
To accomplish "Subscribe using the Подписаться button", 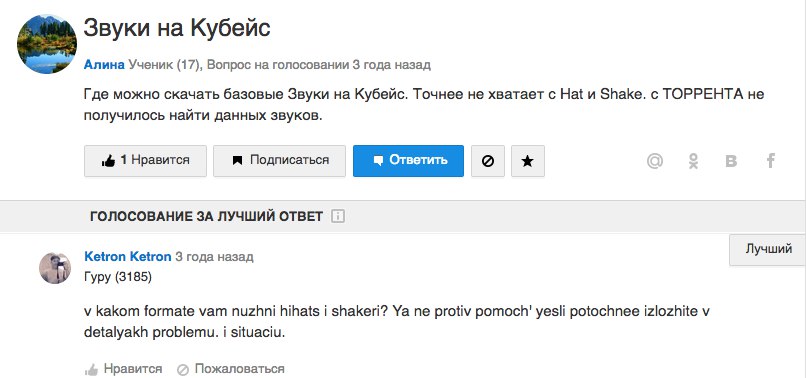I will tap(280, 161).
